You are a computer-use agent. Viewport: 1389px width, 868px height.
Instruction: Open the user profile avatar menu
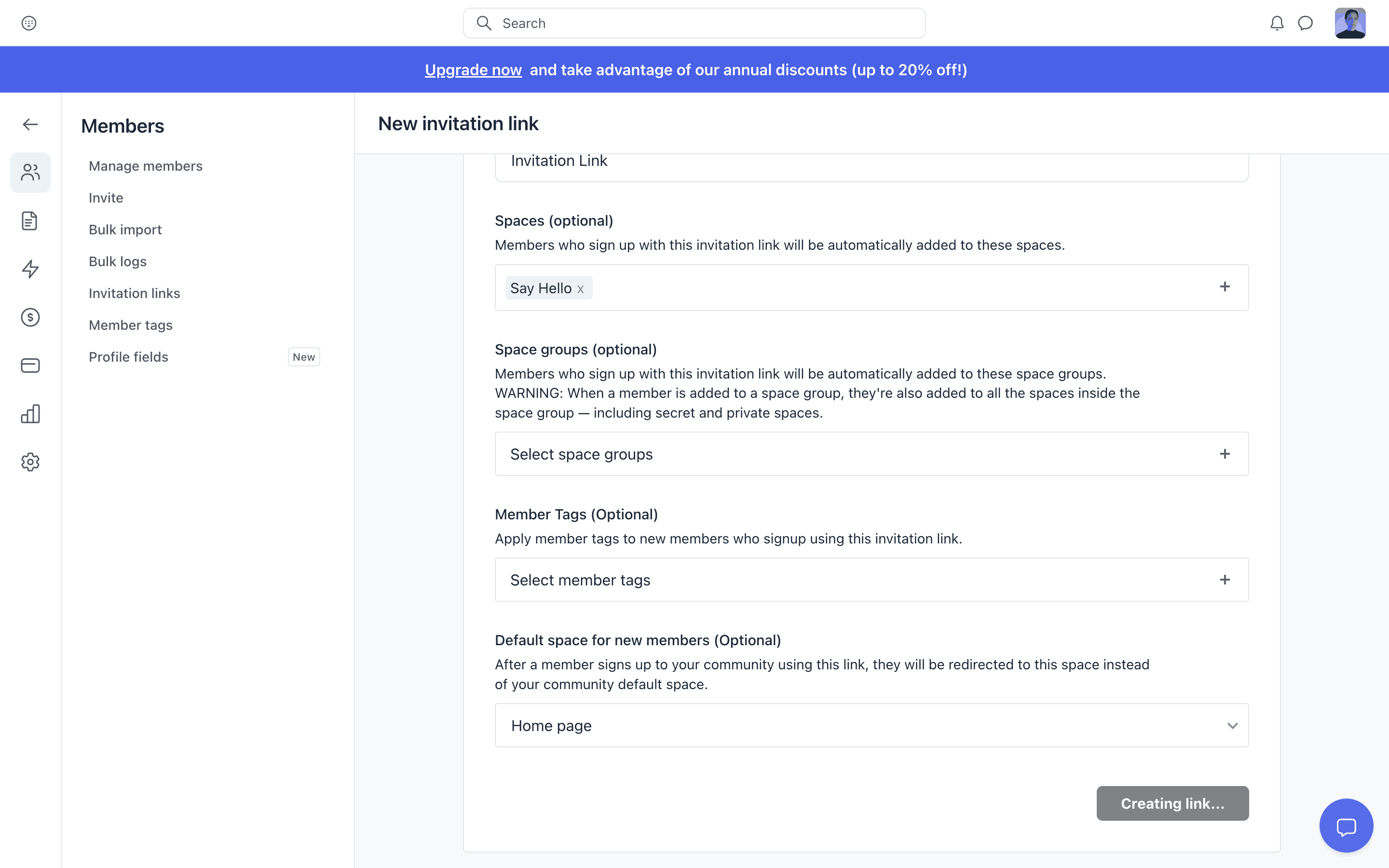pos(1350,23)
